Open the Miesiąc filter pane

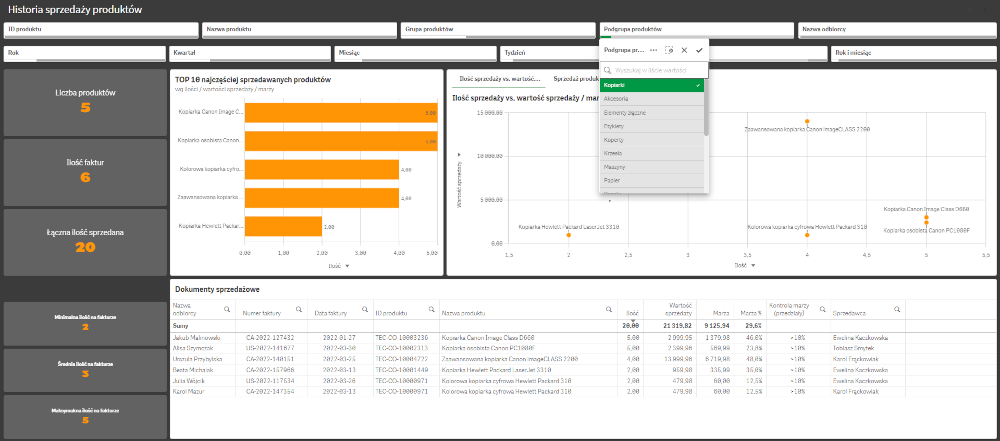pos(415,54)
